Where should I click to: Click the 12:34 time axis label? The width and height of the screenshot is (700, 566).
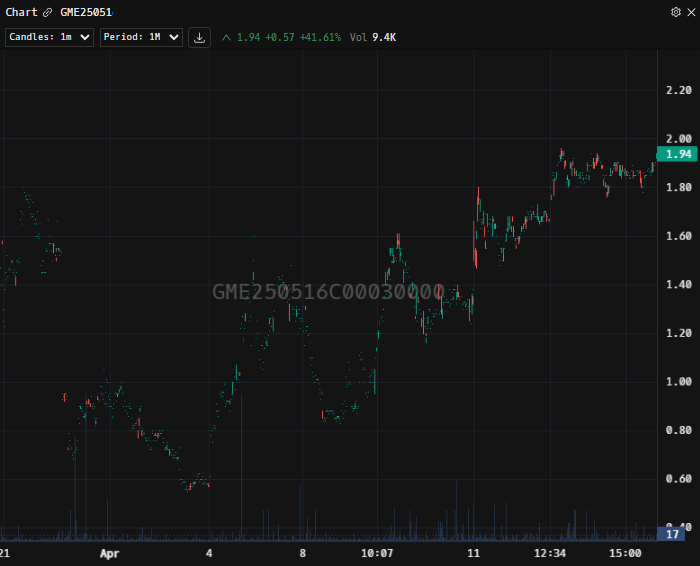(550, 554)
